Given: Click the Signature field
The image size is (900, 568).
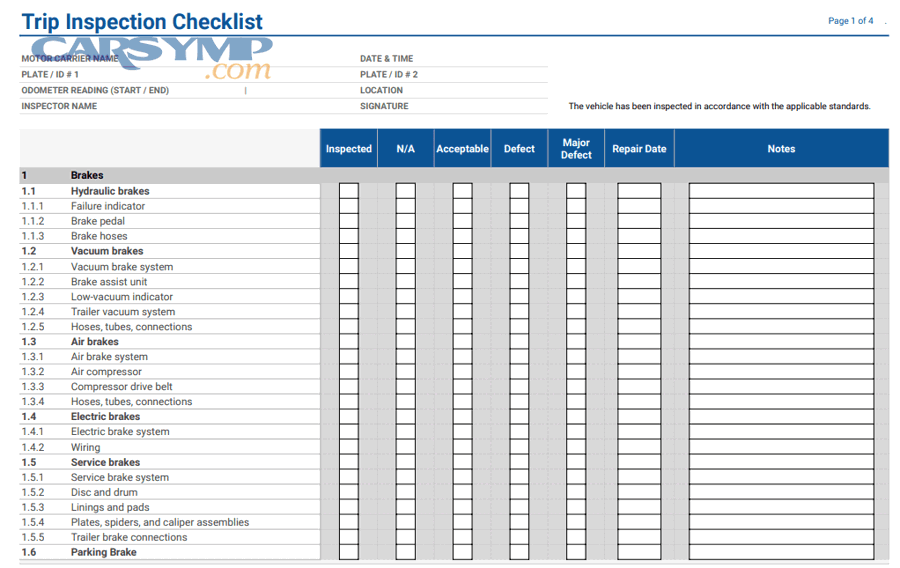Looking at the screenshot, I should click(480, 106).
